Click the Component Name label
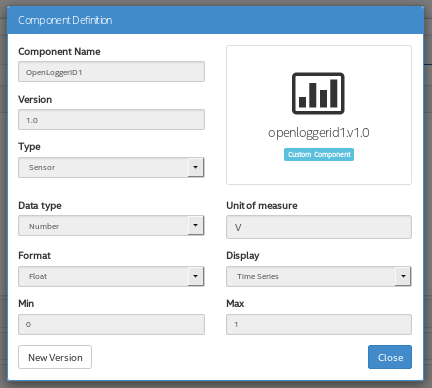Screen dimensions: 432x388 pos(59,52)
